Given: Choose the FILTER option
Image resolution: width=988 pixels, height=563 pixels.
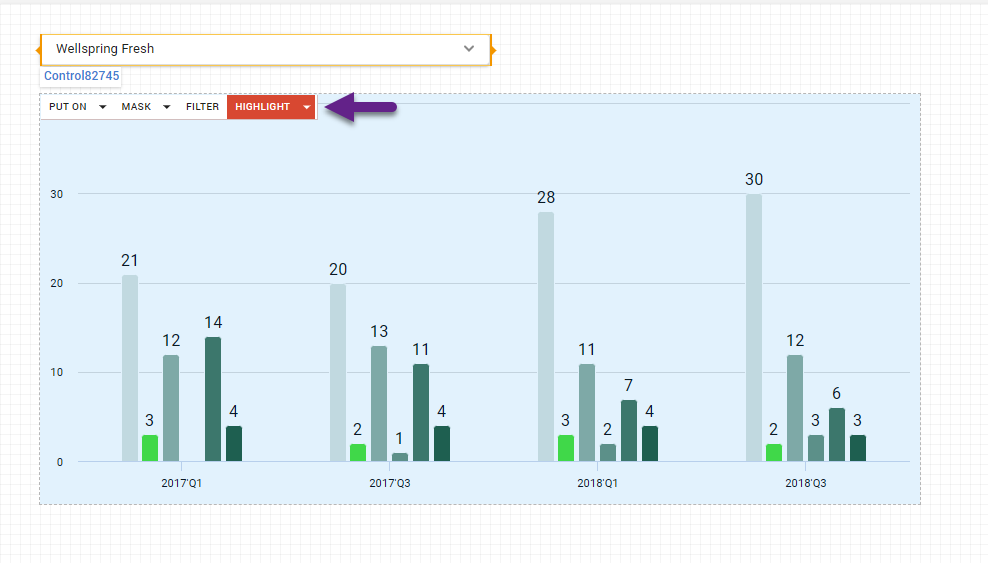Looking at the screenshot, I should [202, 107].
